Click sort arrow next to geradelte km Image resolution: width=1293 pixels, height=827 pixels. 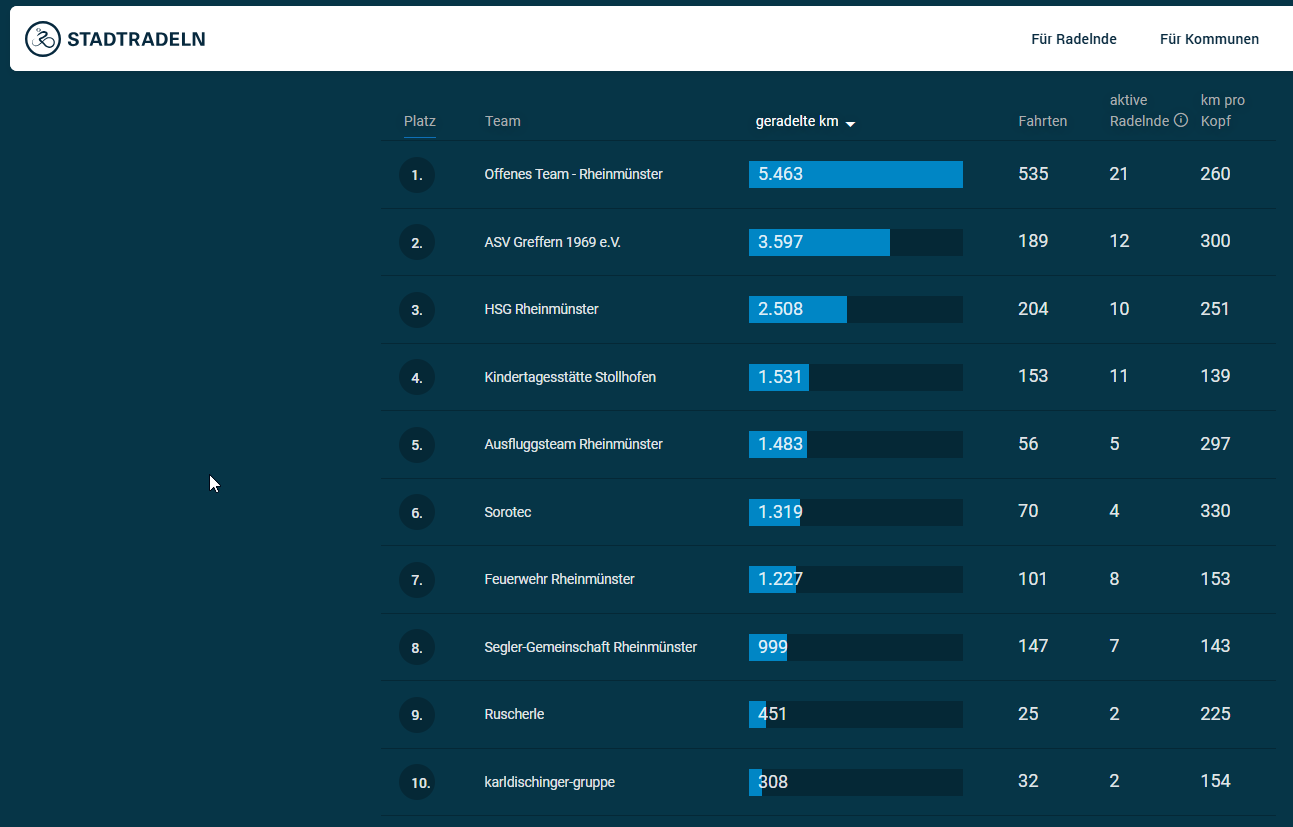pos(850,123)
